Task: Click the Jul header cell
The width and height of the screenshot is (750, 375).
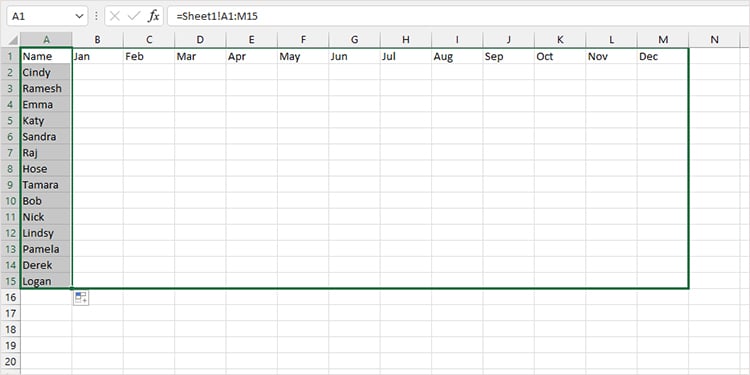Action: 406,56
